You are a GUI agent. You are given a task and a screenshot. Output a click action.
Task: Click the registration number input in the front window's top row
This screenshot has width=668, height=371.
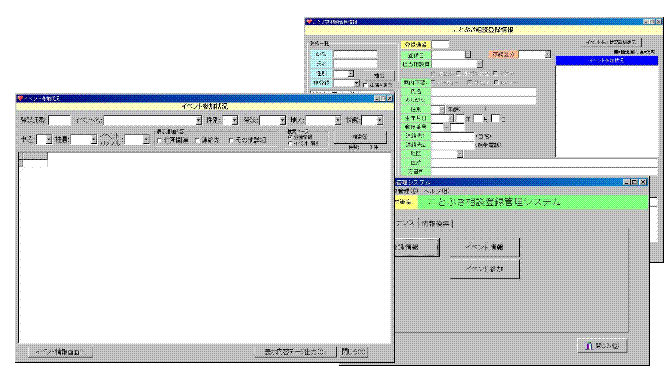click(59, 121)
